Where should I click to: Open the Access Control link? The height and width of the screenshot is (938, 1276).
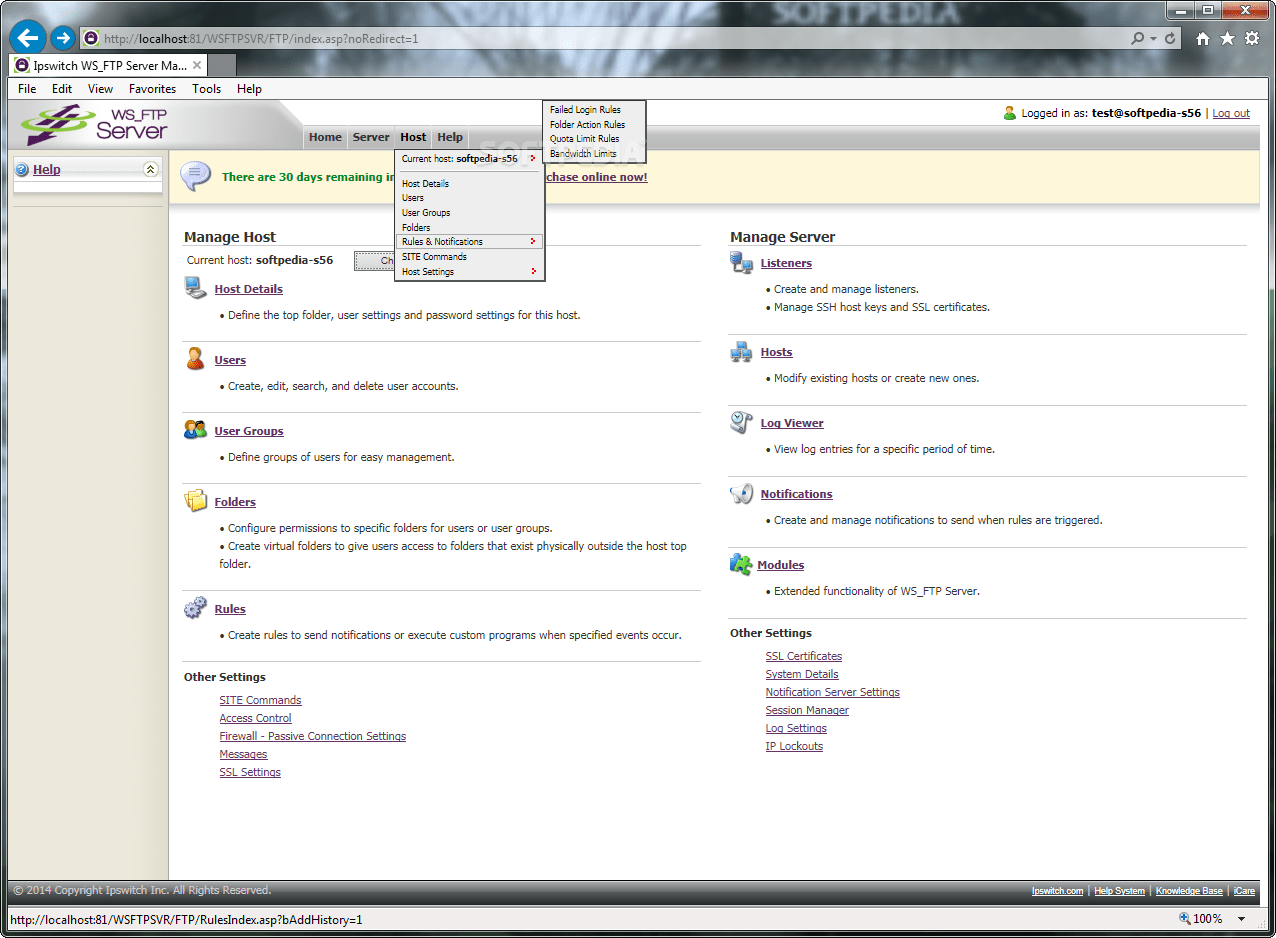(255, 719)
